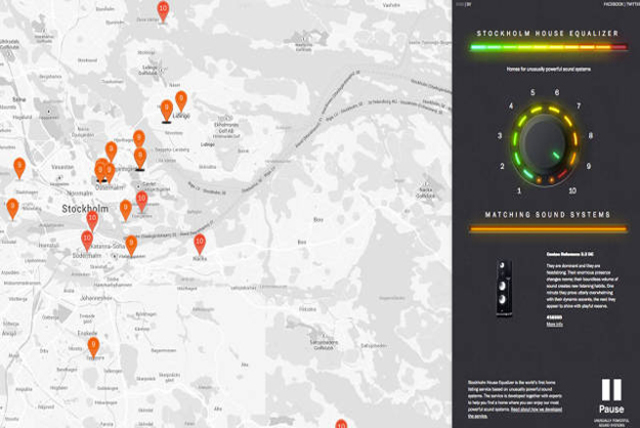Click the equalizer volume knob

tap(544, 144)
